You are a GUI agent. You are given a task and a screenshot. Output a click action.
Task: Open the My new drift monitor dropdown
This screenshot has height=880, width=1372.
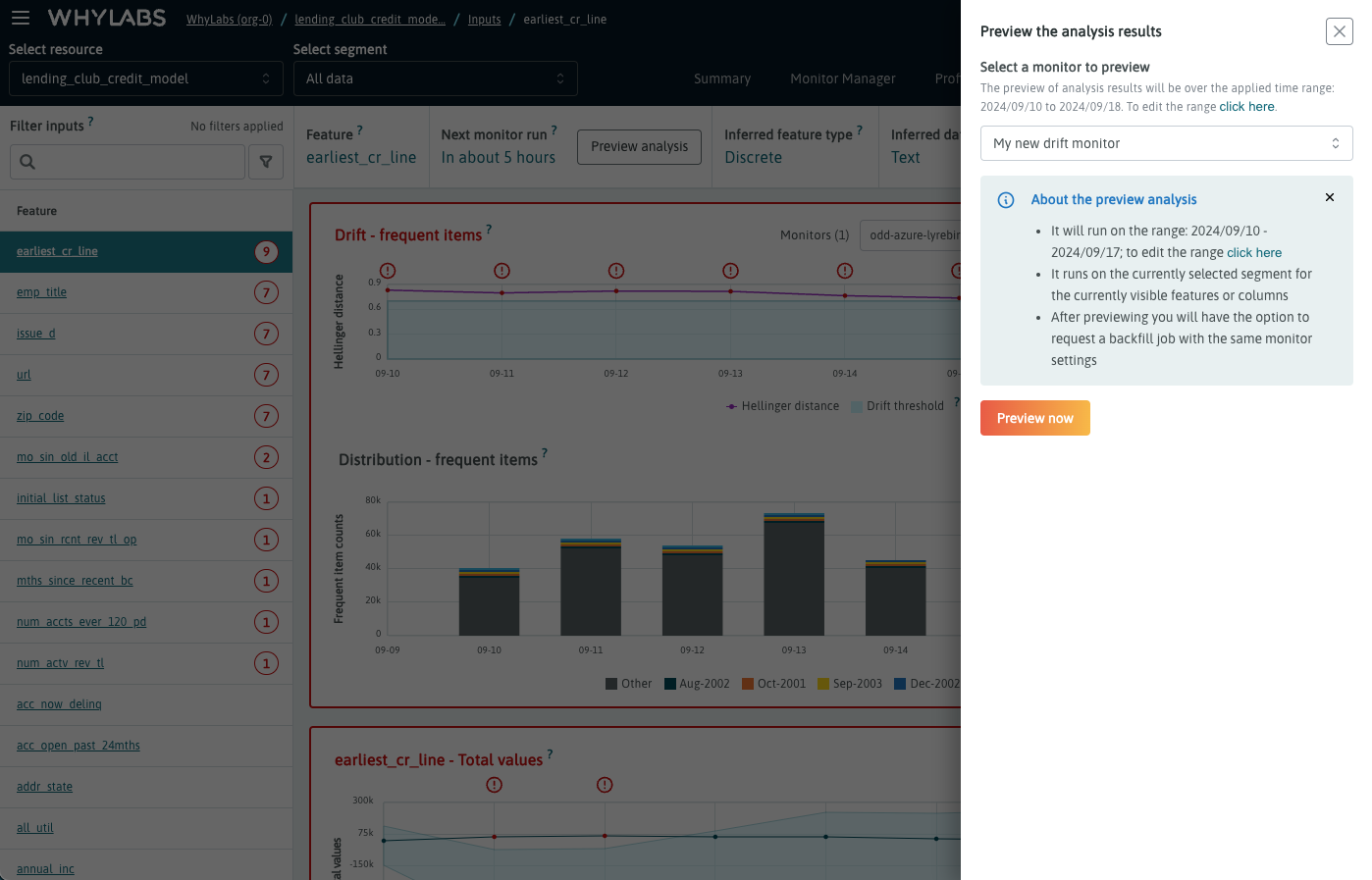1166,143
